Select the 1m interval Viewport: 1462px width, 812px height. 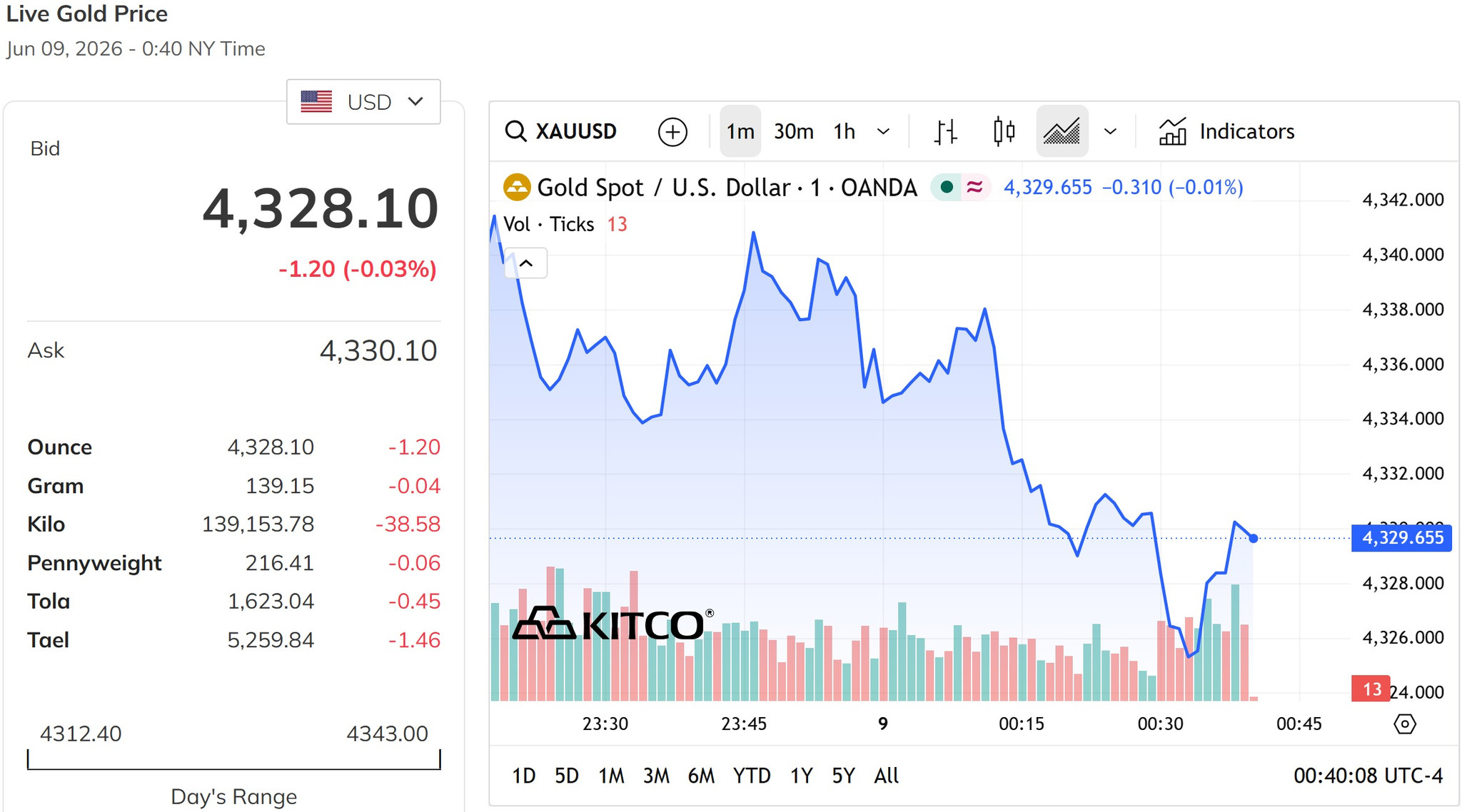click(x=740, y=131)
